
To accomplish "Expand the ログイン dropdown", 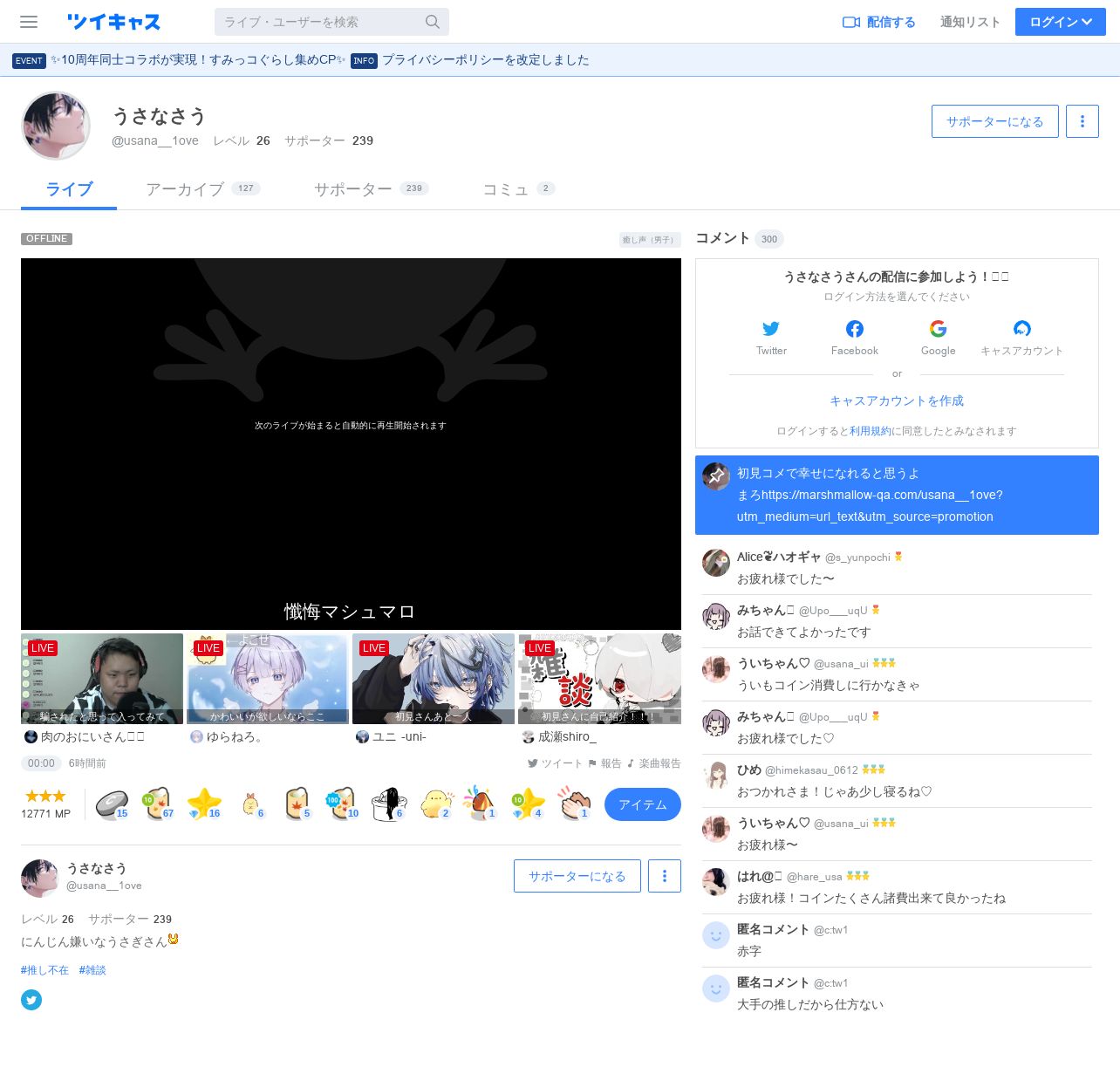I will 1061,22.
